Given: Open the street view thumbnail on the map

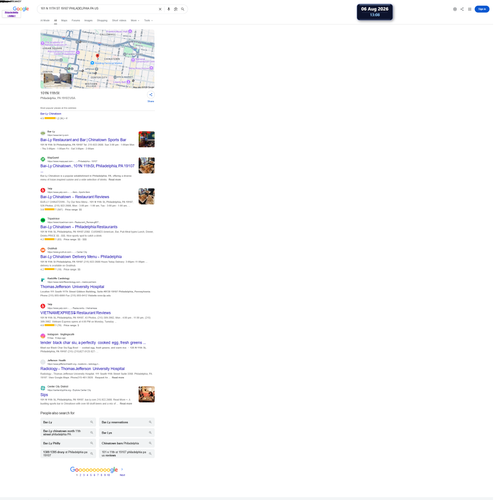Looking at the screenshot, I should (58, 79).
